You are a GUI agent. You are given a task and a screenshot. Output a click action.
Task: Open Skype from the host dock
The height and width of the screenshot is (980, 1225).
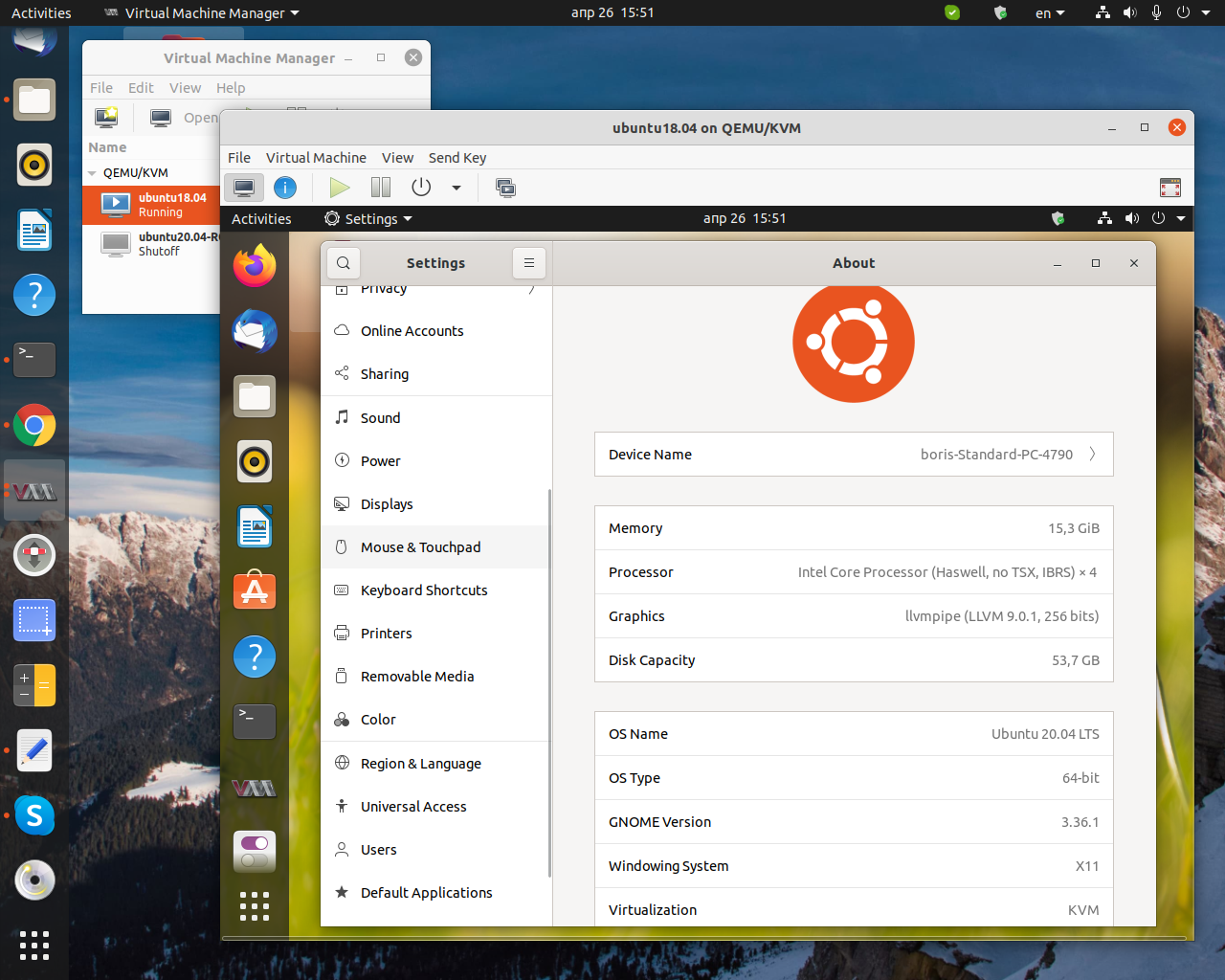point(33,815)
